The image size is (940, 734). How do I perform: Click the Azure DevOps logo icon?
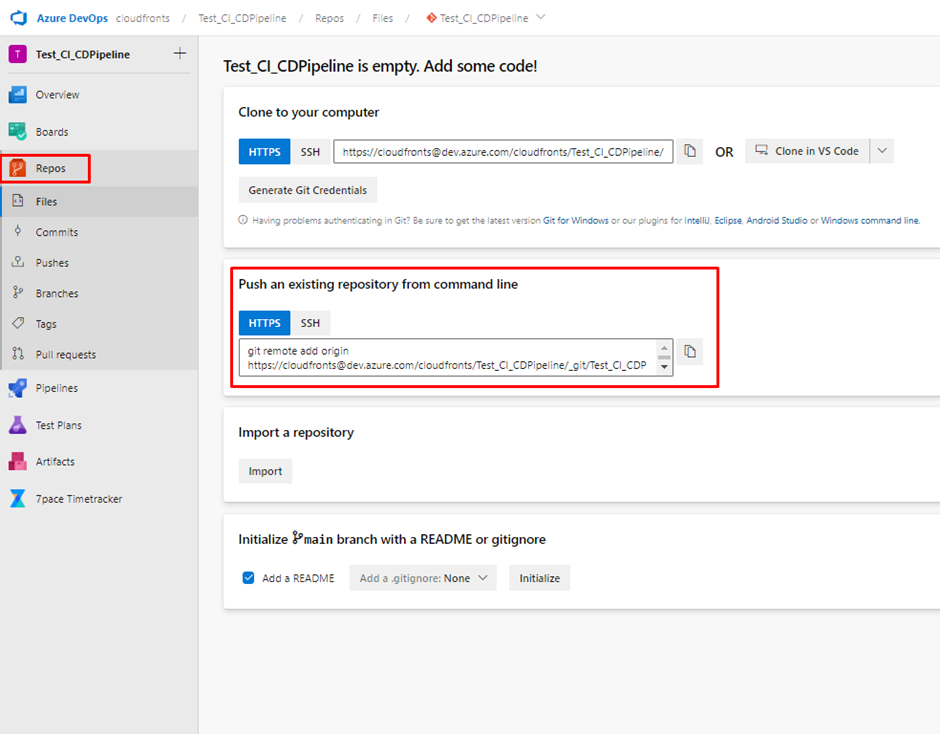click(19, 18)
